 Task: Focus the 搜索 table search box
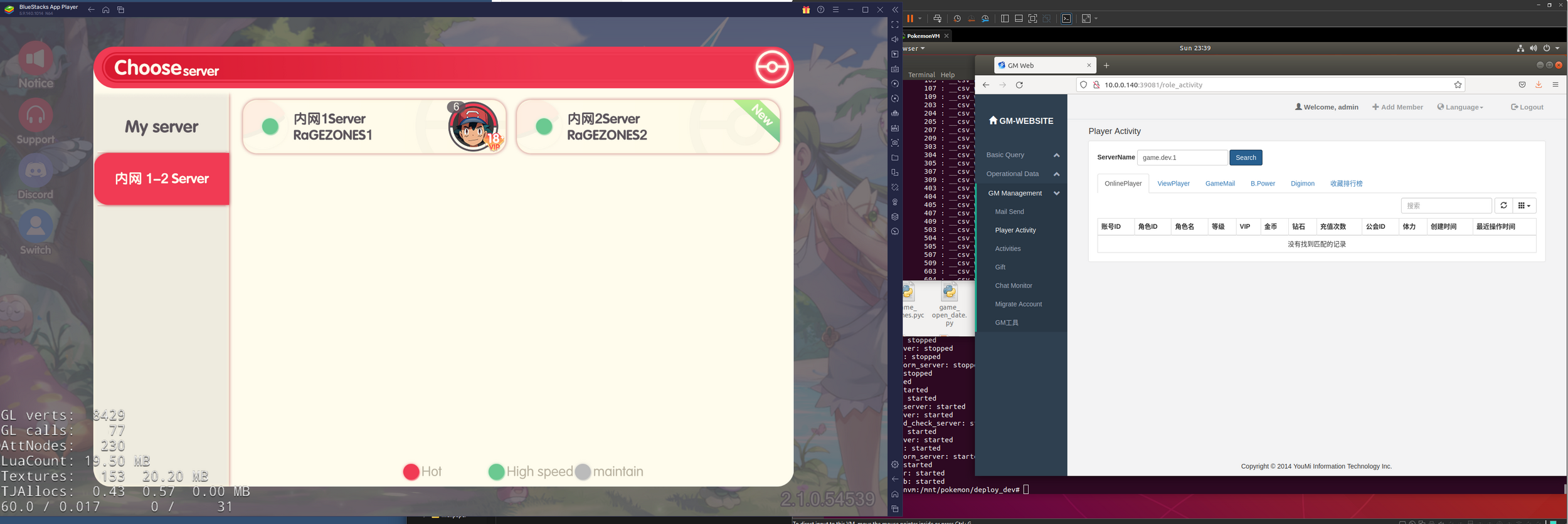tap(1446, 206)
